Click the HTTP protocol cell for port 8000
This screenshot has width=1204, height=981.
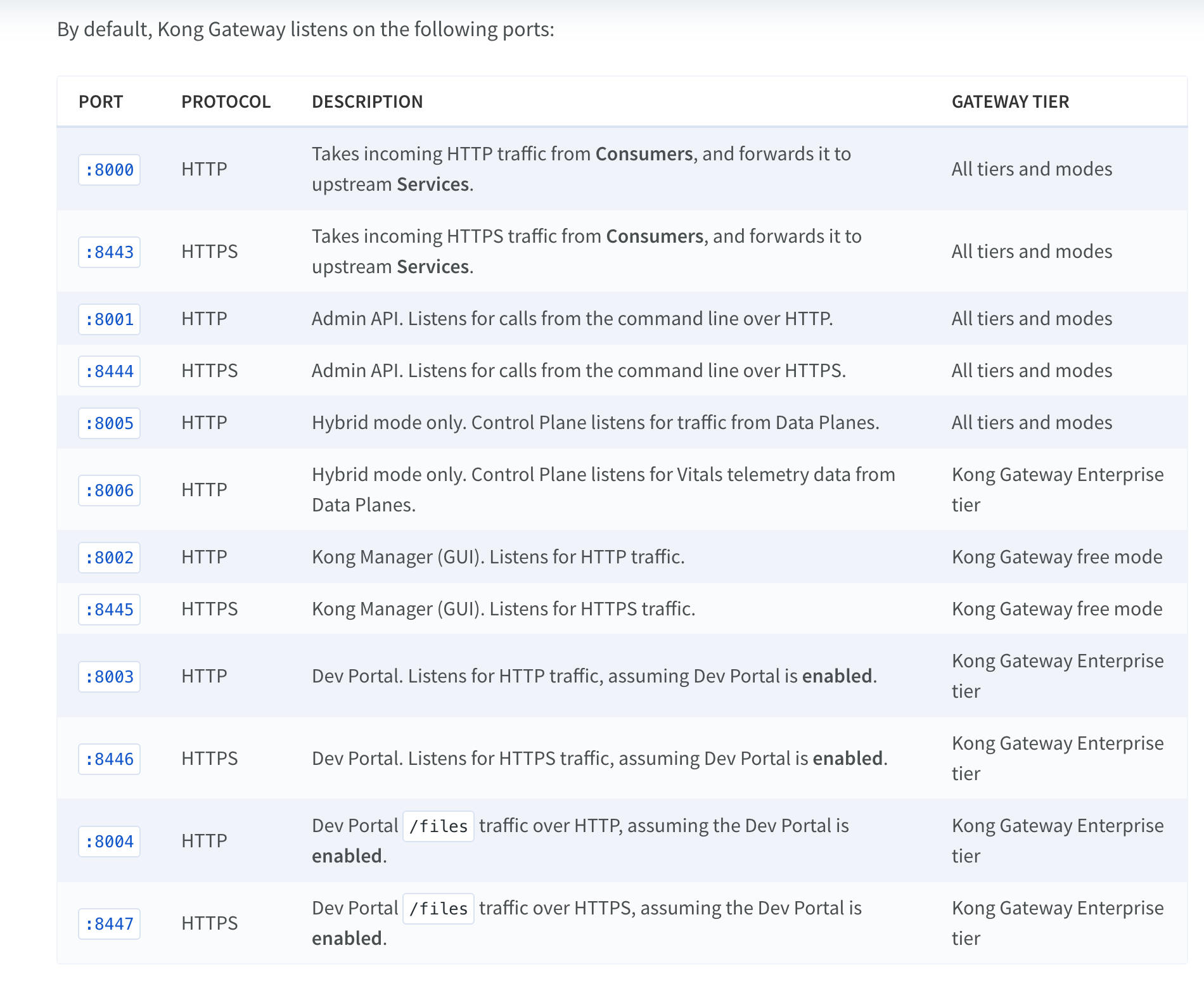pos(204,169)
